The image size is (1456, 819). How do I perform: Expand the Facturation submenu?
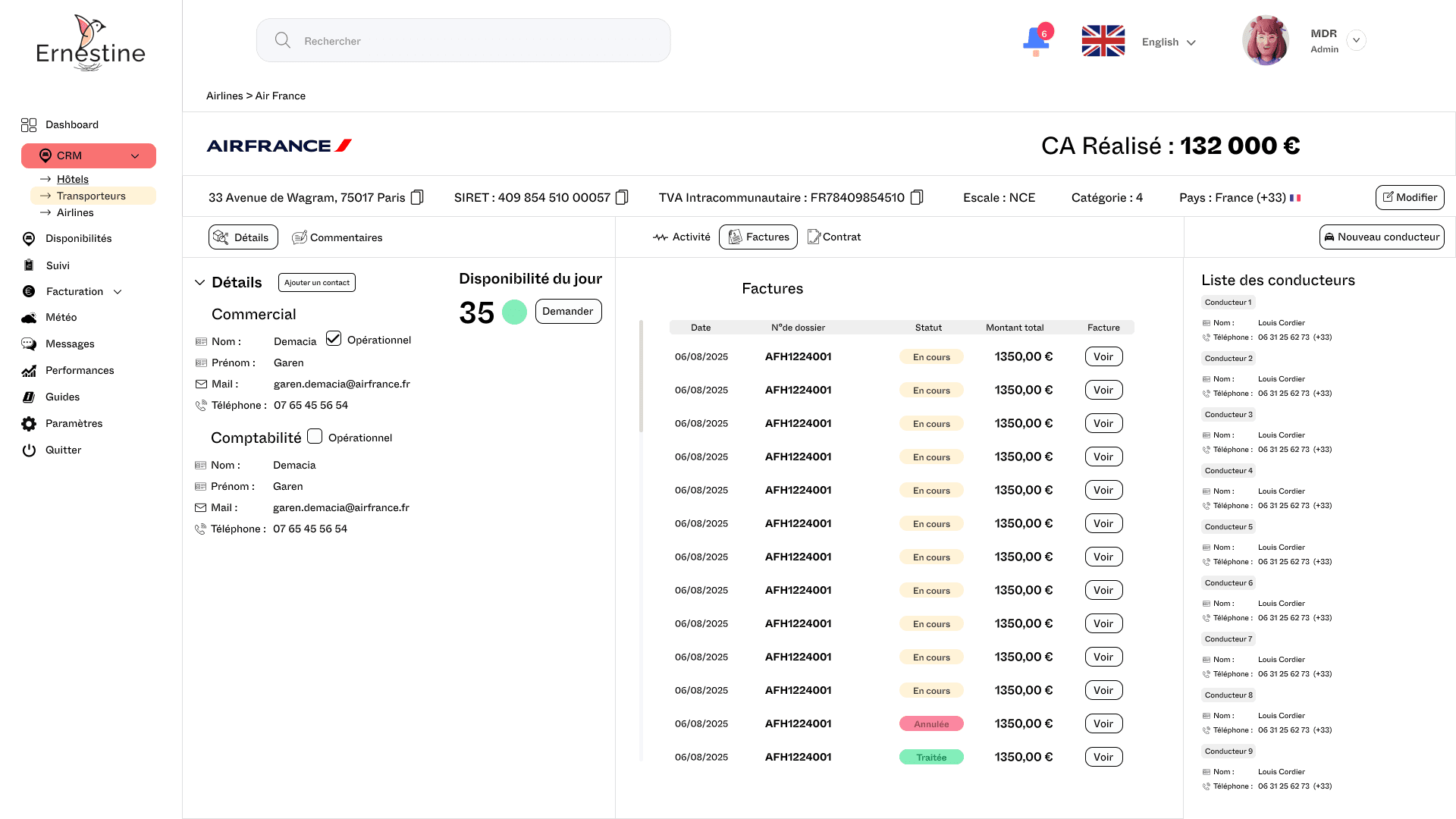pos(118,292)
